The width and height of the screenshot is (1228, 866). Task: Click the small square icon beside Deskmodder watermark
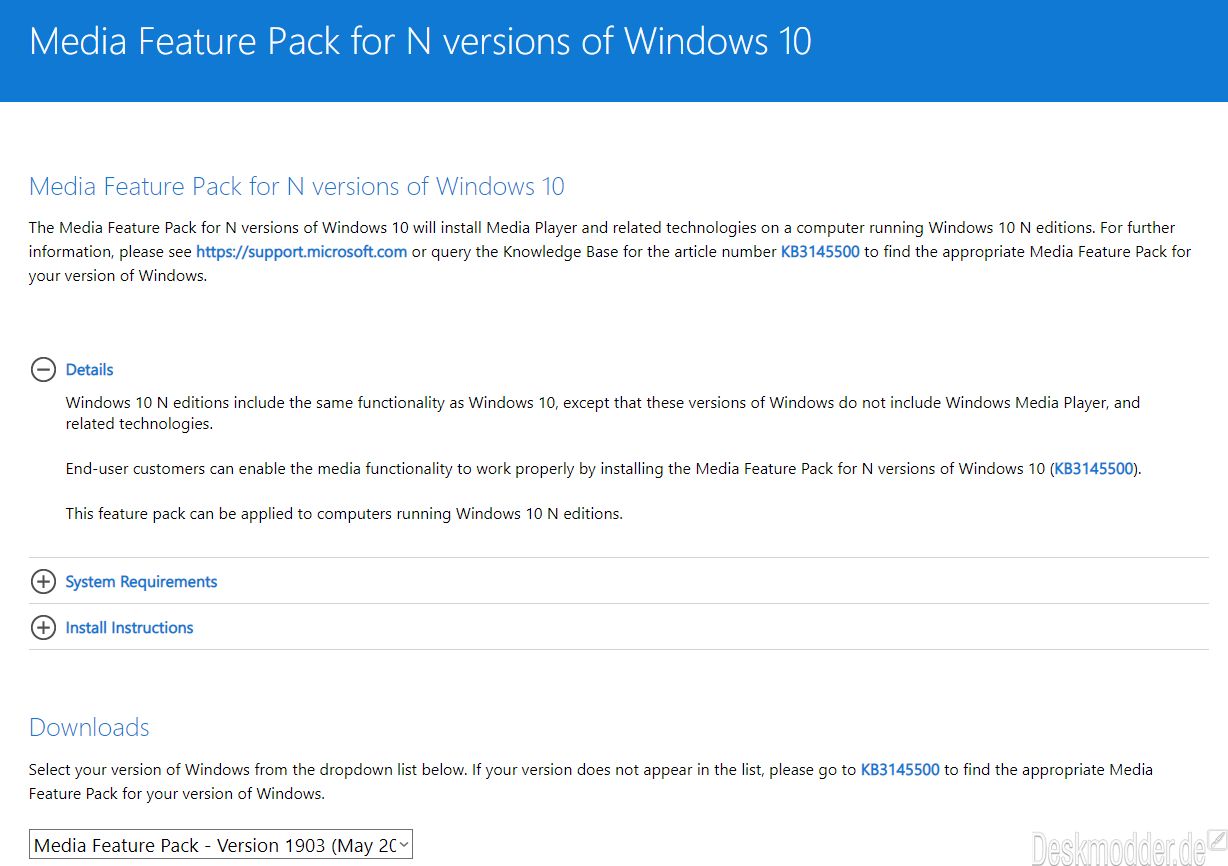1216,840
